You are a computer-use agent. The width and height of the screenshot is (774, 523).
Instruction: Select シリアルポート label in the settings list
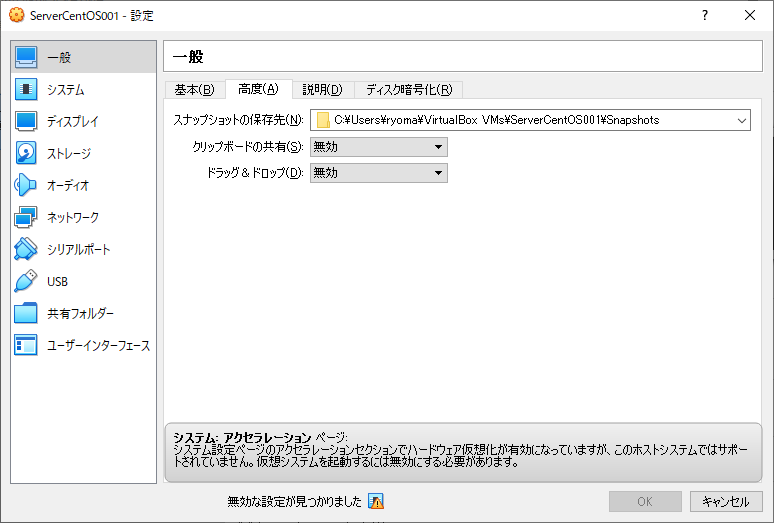coord(78,250)
